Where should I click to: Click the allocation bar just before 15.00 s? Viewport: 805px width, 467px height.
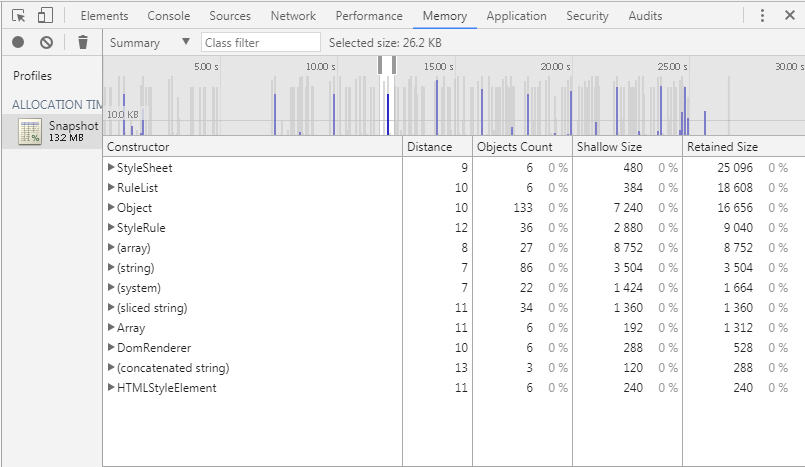point(437,107)
